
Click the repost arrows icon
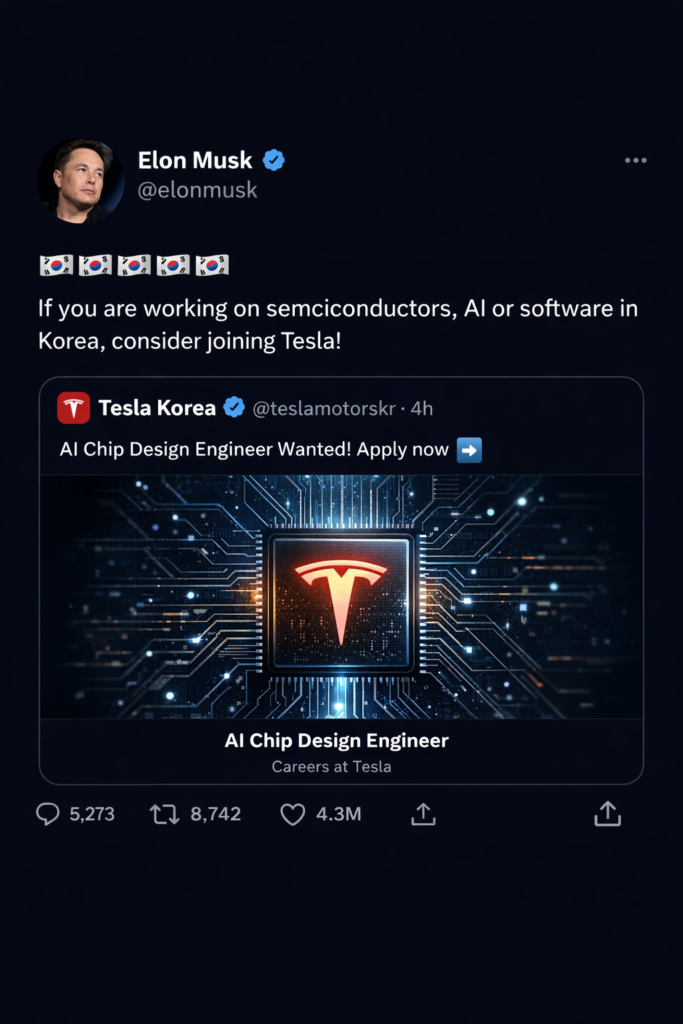tap(165, 814)
